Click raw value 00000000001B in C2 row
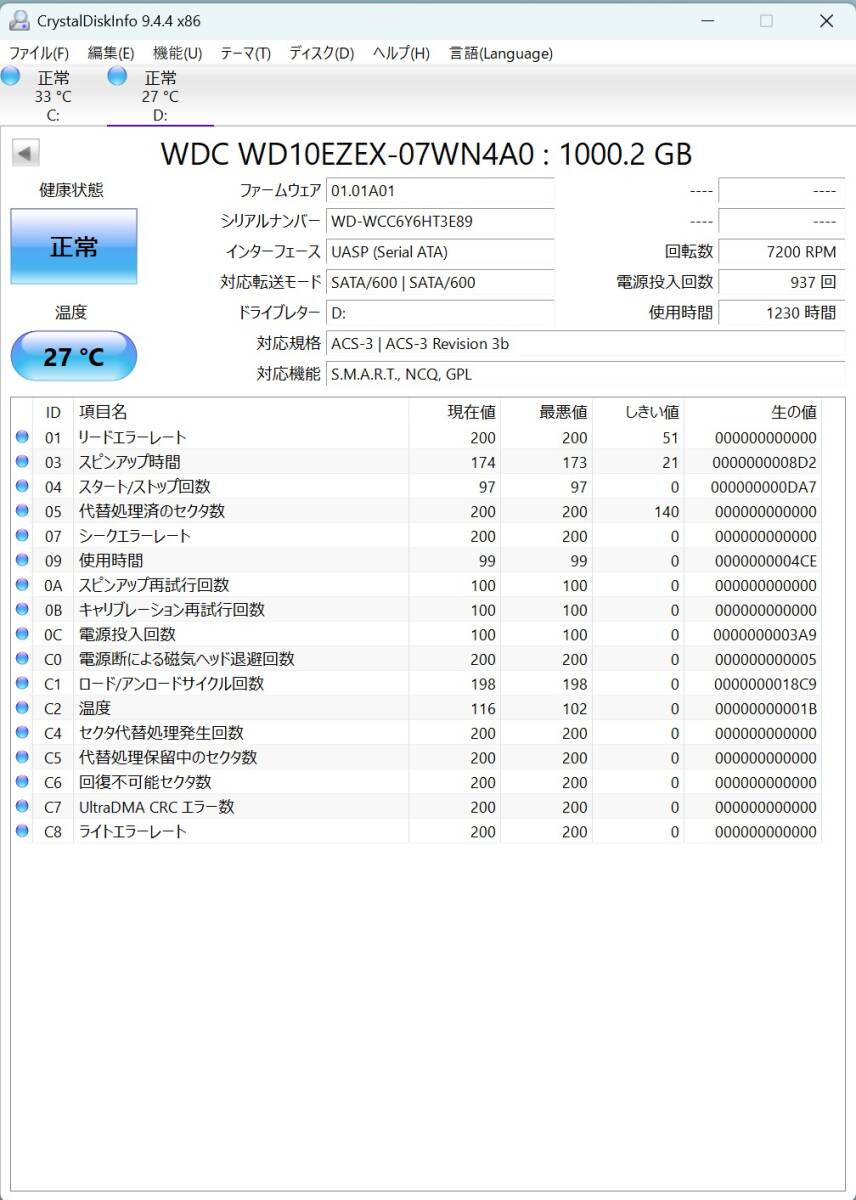 tap(765, 709)
